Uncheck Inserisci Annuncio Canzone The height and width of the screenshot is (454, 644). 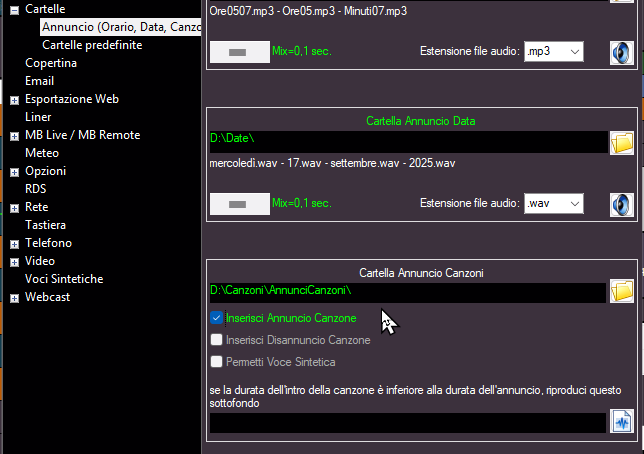[216, 318]
